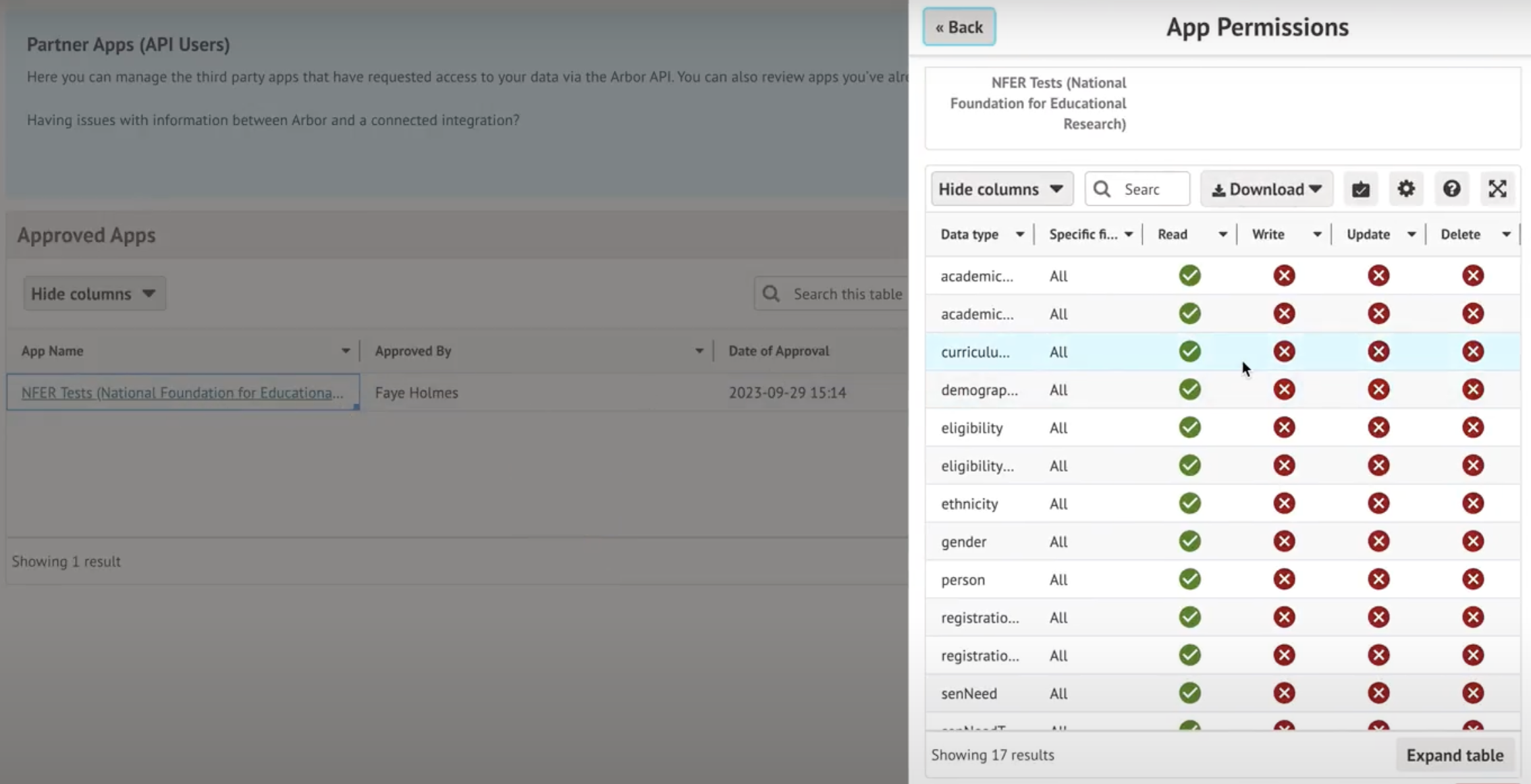Open Hide columns dropdown in Approved Apps
The width and height of the screenshot is (1531, 784).
click(95, 293)
